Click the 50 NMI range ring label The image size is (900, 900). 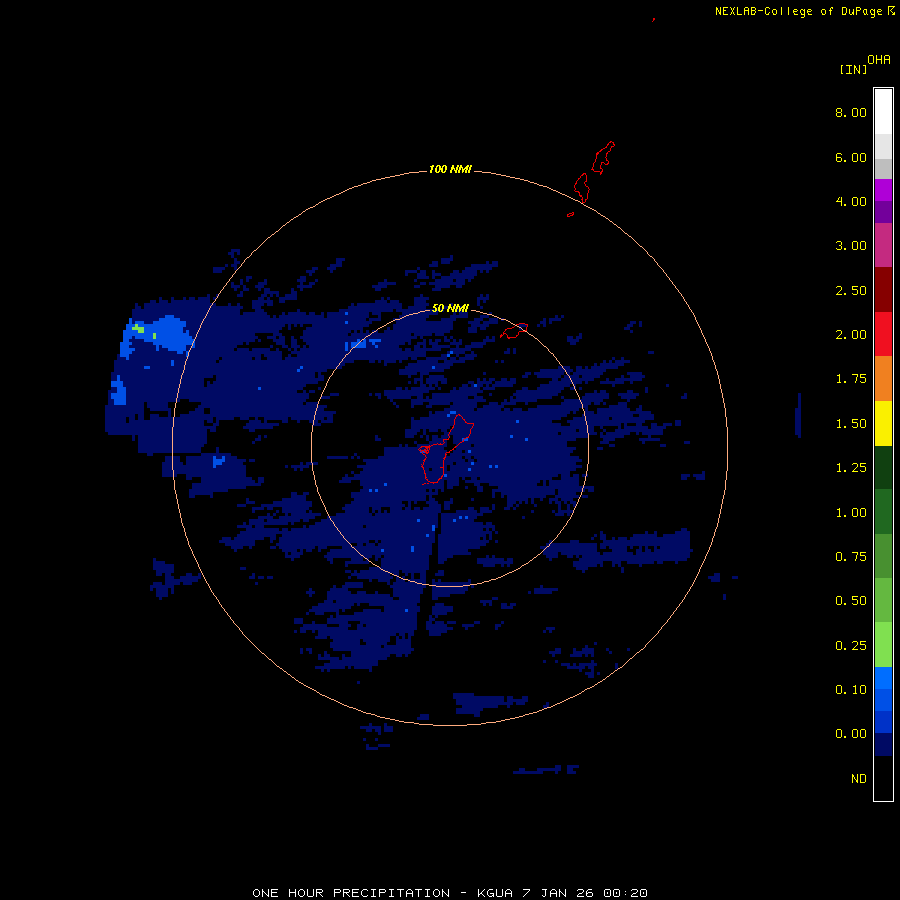(450, 309)
